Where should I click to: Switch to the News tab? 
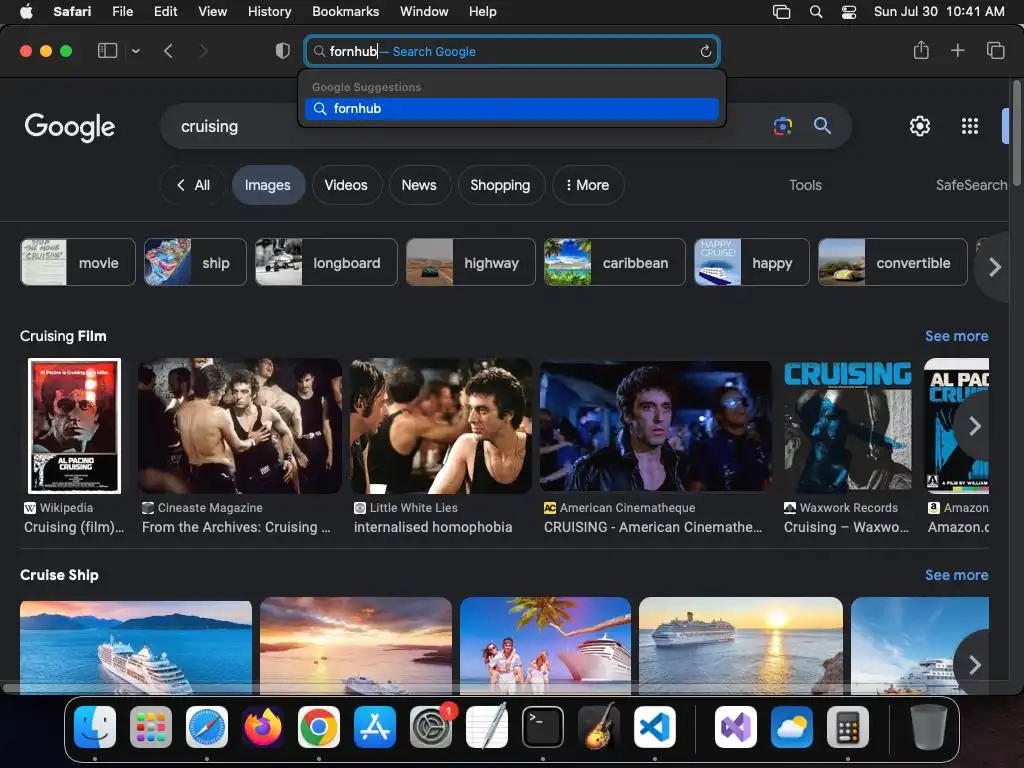tap(419, 185)
